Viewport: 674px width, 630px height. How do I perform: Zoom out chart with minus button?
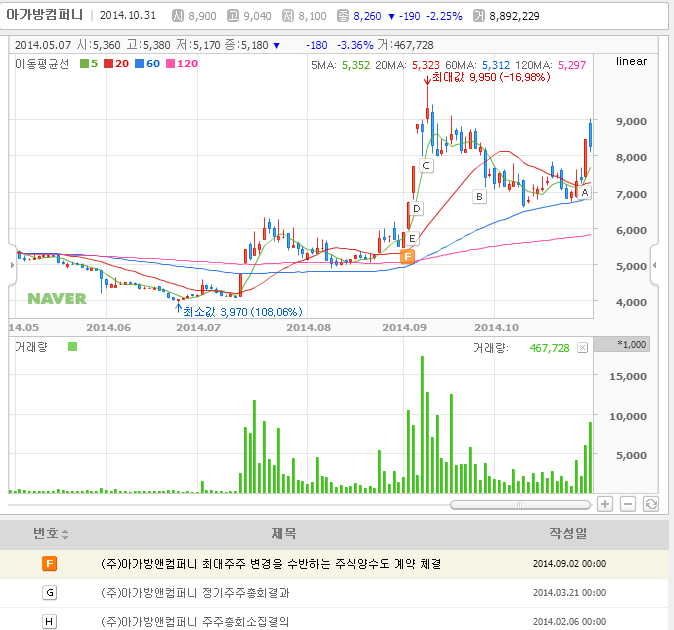click(628, 504)
